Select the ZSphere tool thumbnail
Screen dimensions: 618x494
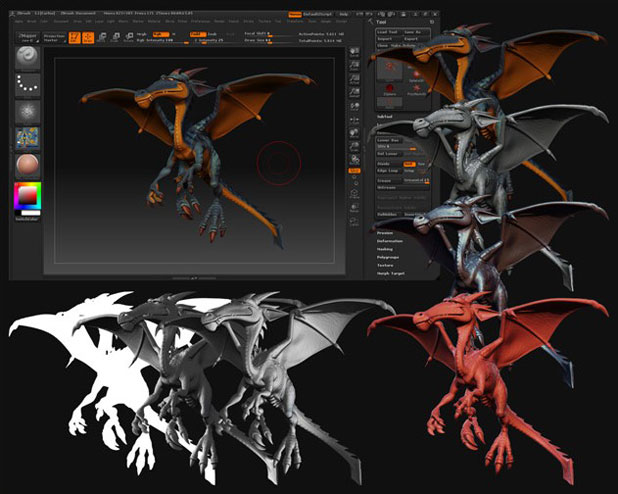click(390, 89)
